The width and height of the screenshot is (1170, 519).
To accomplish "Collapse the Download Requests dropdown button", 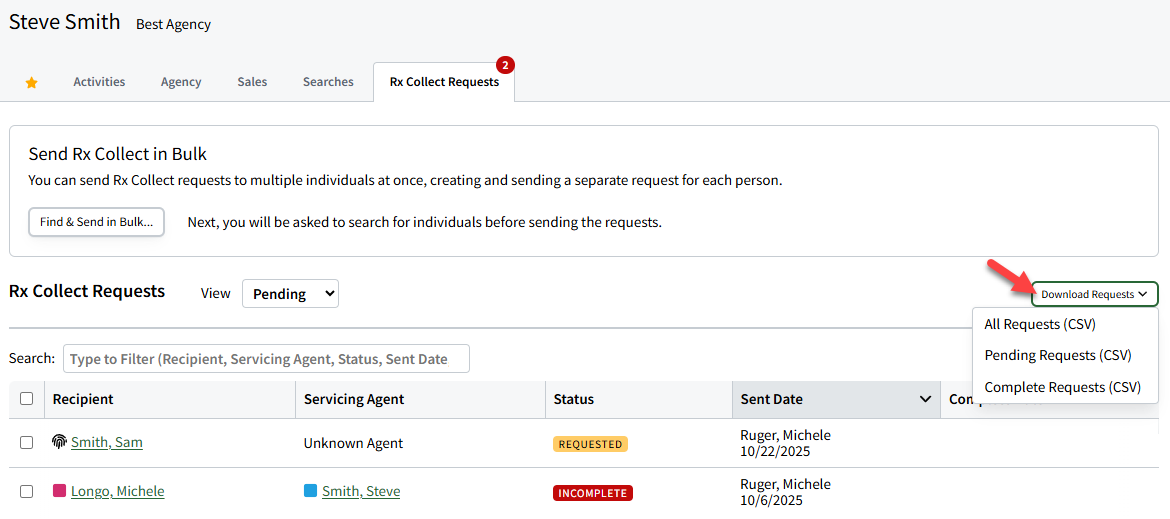I will 1095,294.
